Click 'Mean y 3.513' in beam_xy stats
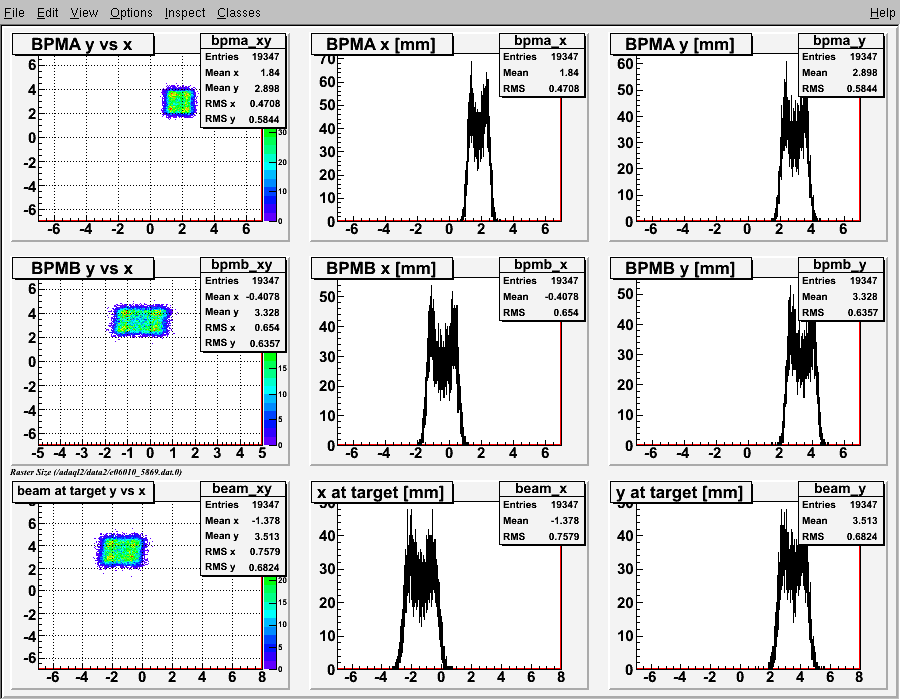 (x=242, y=536)
